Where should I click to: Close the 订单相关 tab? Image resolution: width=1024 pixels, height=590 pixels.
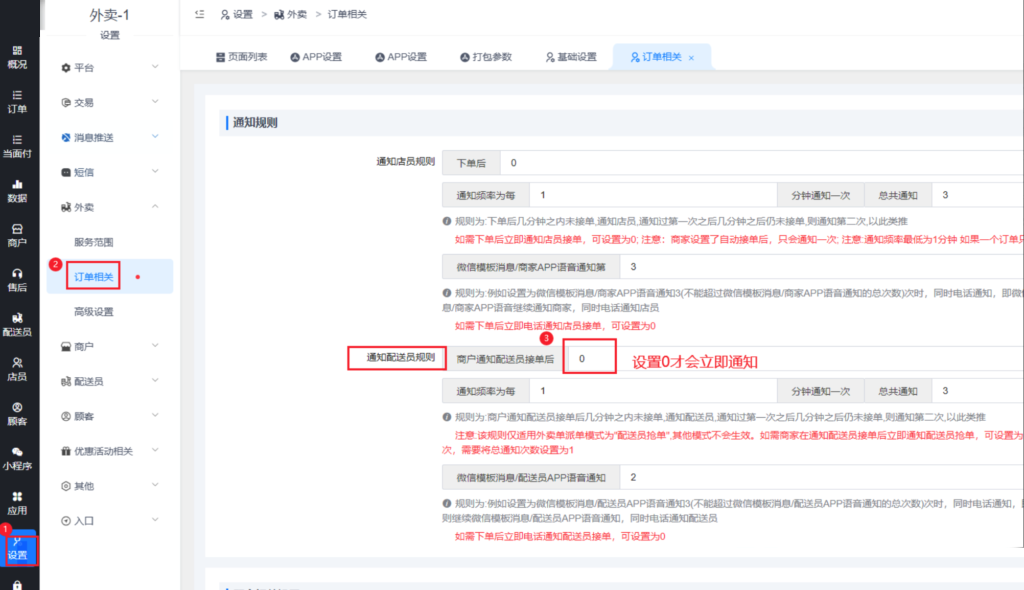[x=691, y=58]
